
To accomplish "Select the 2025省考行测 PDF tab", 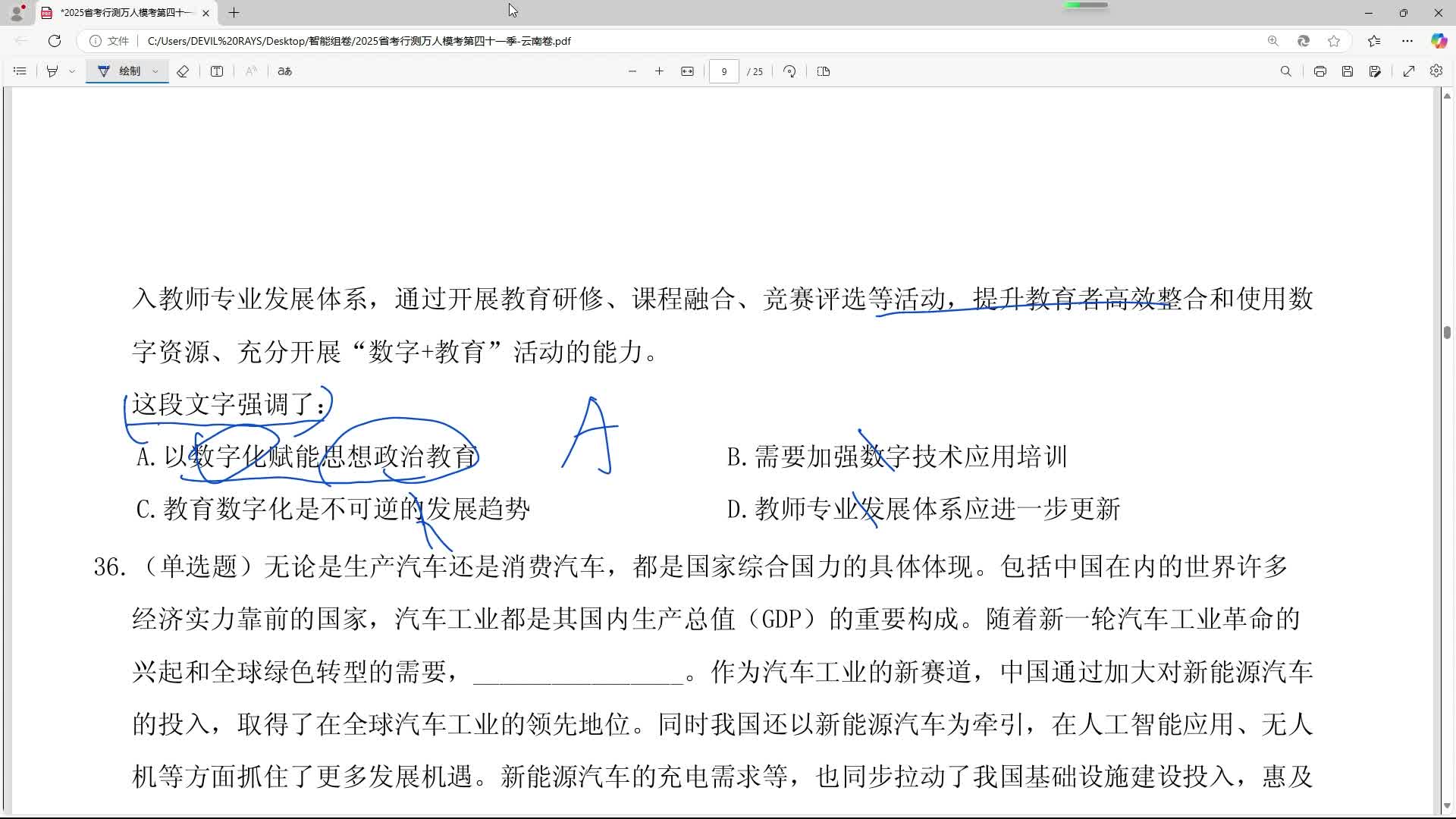I will click(x=125, y=13).
